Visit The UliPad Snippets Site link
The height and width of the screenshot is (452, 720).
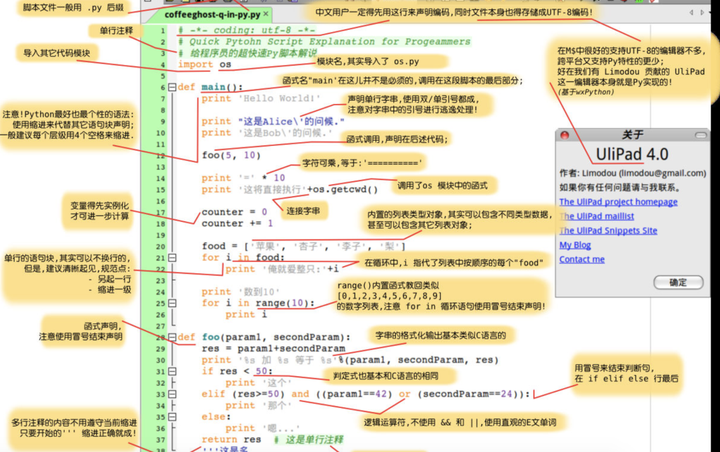pos(608,231)
